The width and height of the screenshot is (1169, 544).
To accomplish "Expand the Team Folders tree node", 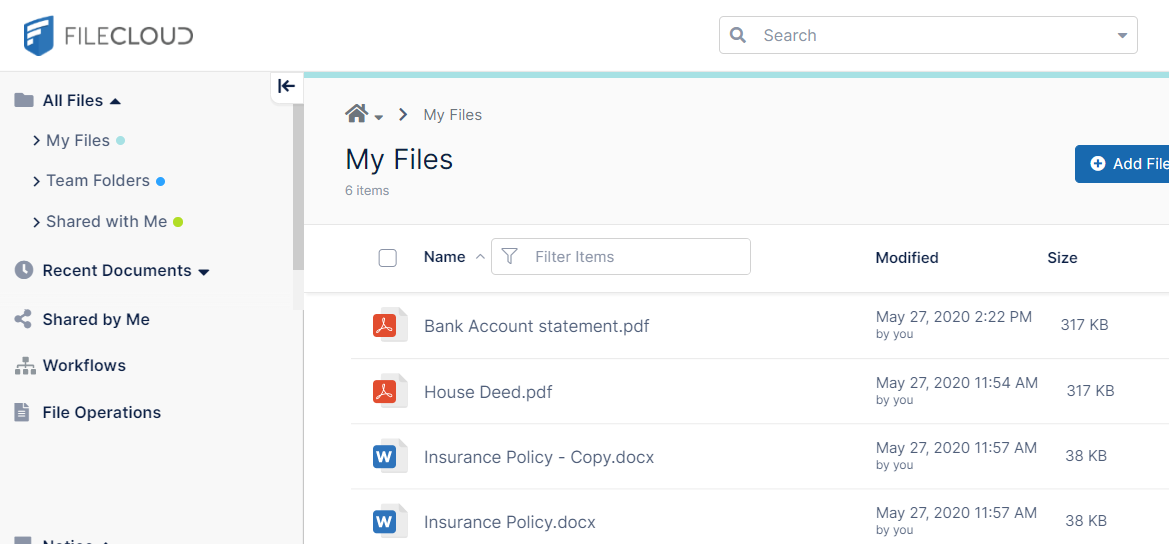I will point(37,181).
